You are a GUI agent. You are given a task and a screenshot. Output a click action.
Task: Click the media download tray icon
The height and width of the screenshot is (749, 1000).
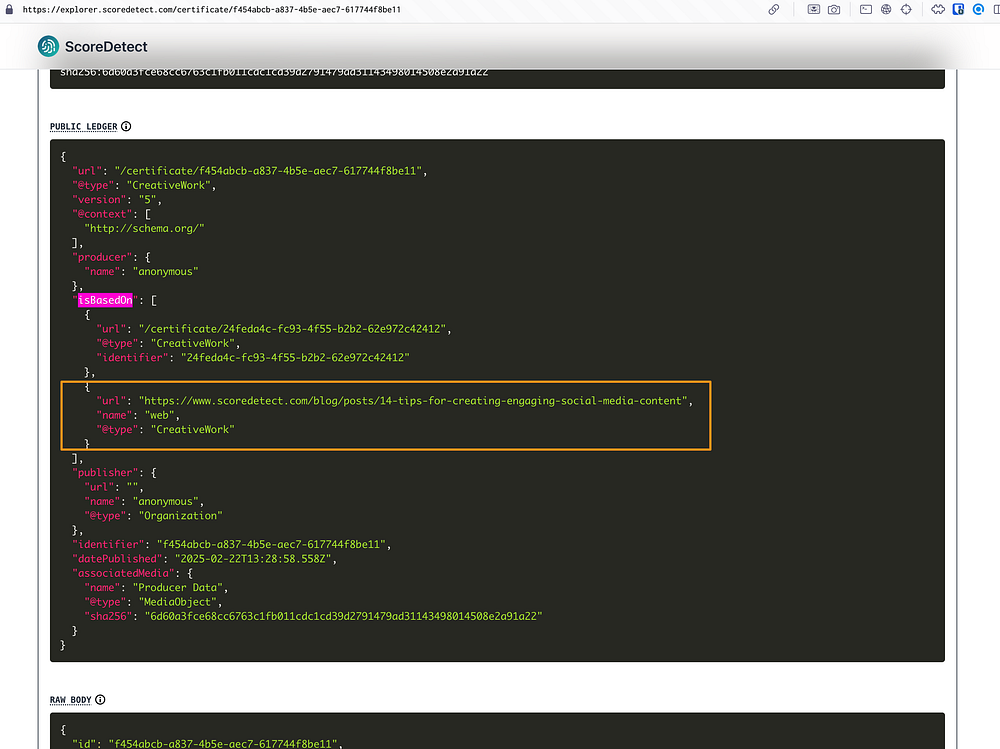click(814, 10)
